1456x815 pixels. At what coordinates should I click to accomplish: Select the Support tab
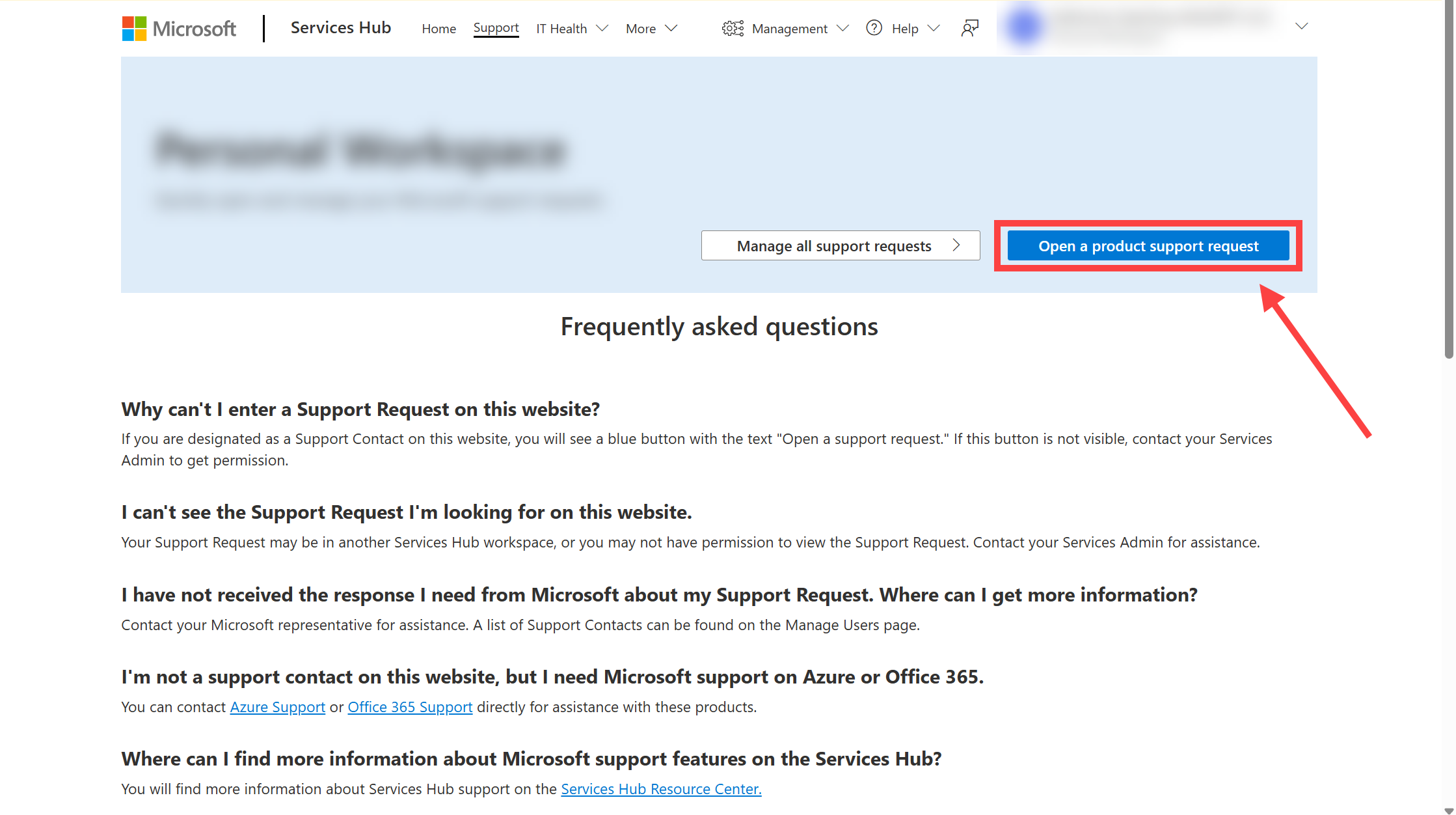[495, 28]
